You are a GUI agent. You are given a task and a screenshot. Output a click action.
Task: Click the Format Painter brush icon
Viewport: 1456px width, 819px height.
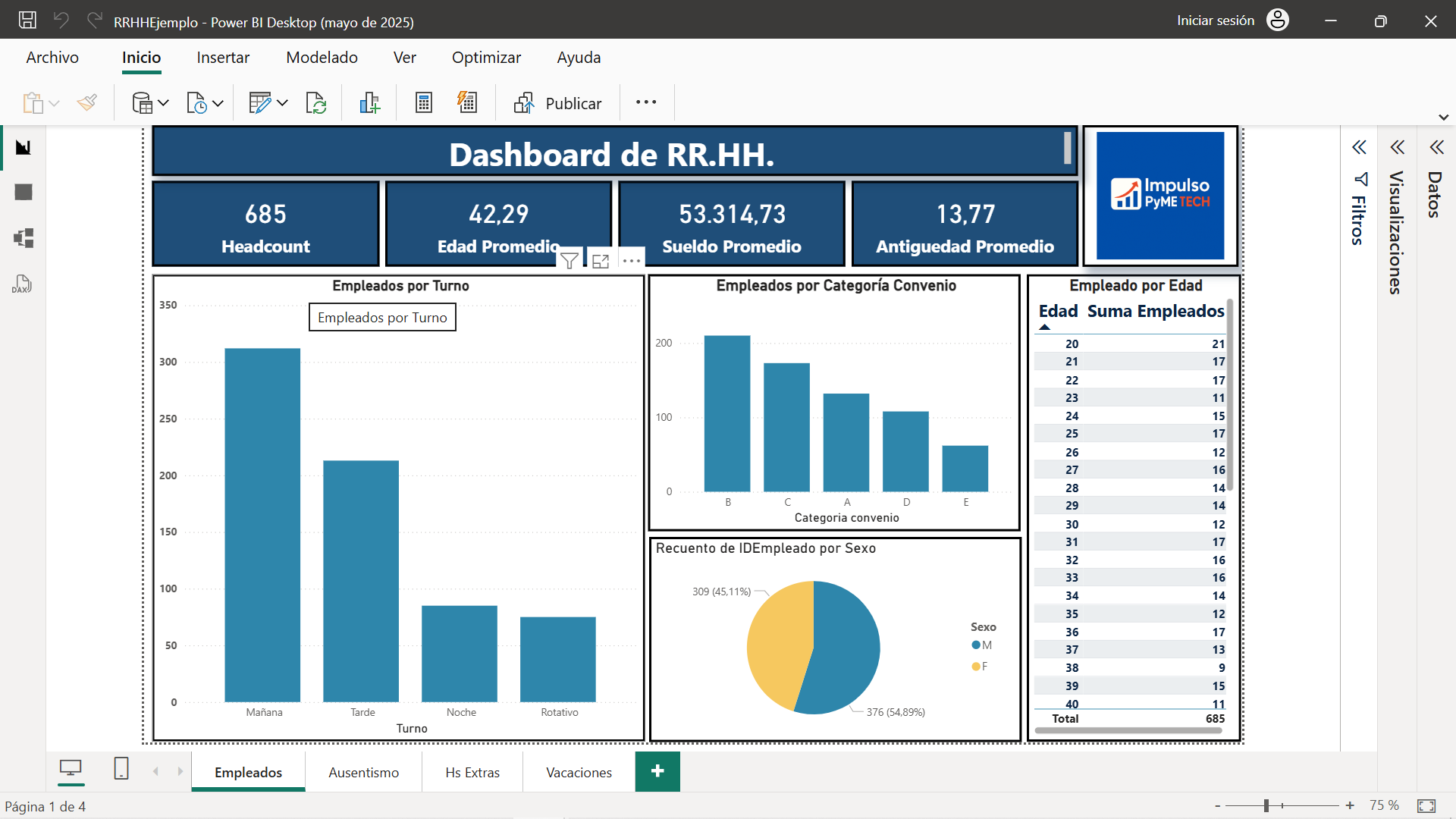87,102
